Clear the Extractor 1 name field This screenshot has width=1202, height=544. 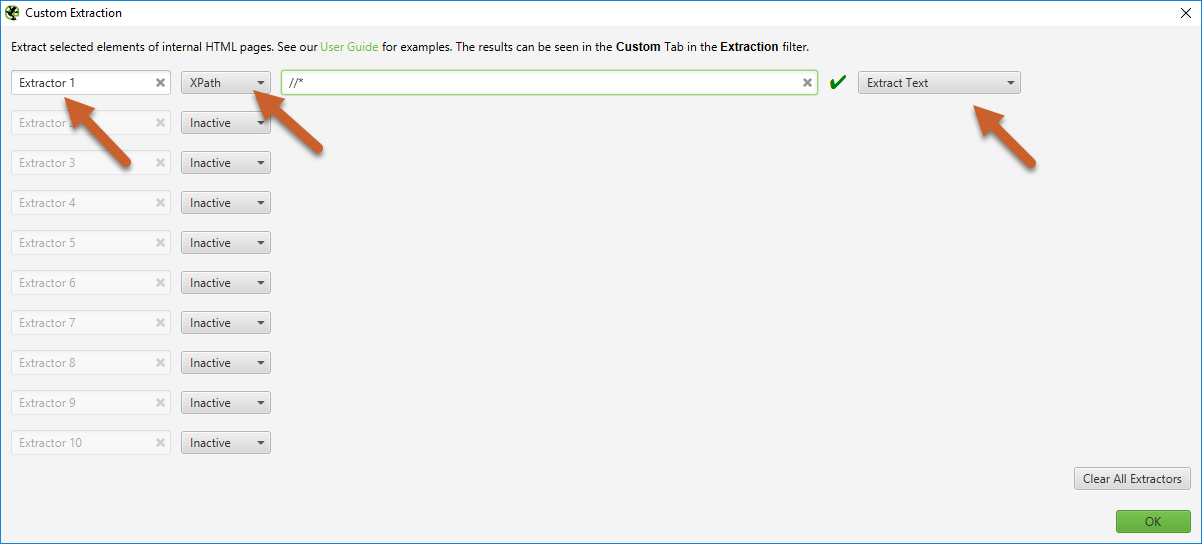(160, 83)
